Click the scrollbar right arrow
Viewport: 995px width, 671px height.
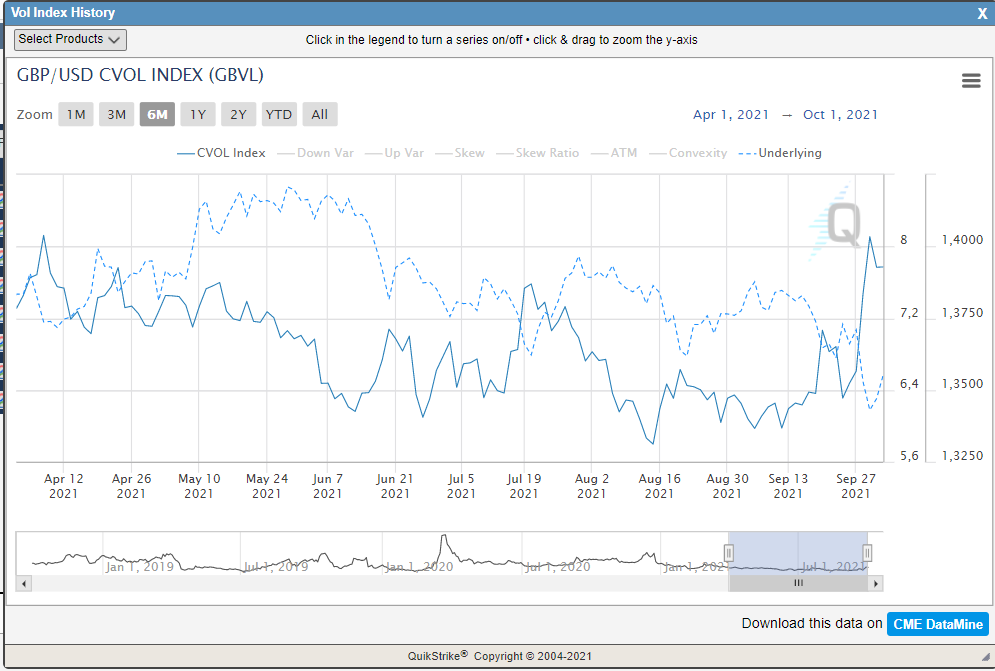[x=876, y=583]
